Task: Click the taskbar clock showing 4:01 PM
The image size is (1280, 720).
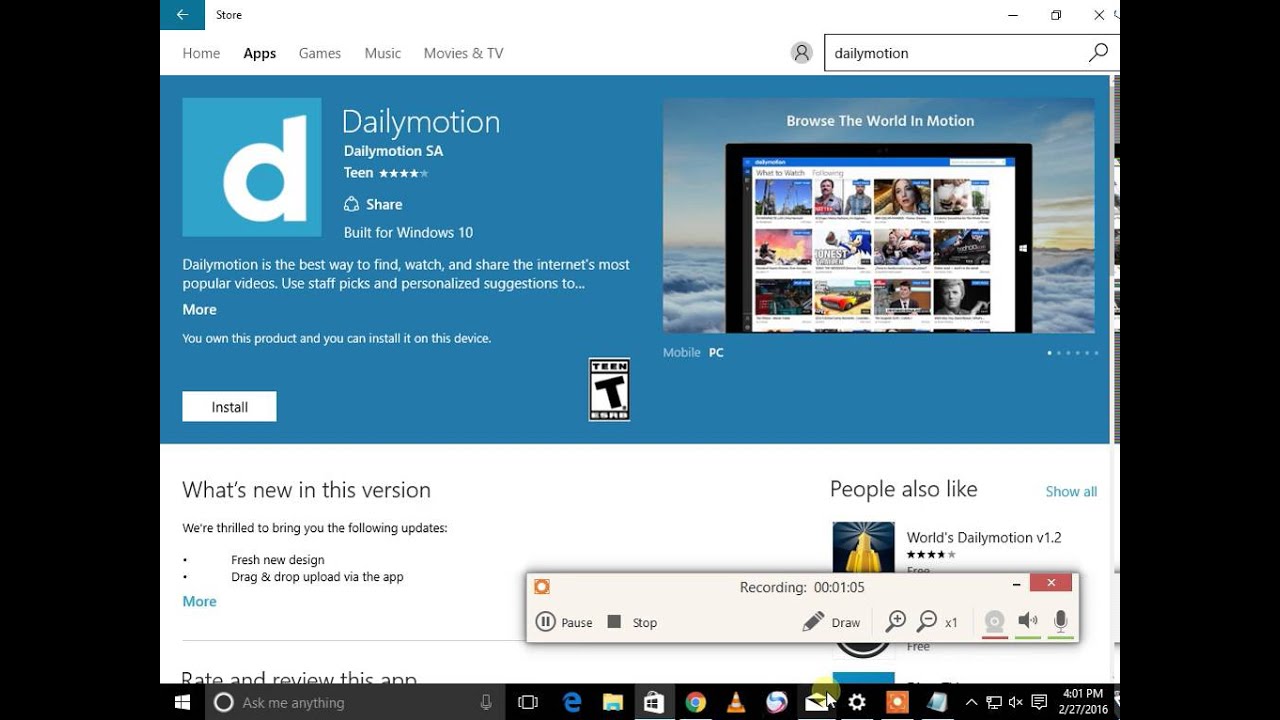Action: [x=1082, y=702]
